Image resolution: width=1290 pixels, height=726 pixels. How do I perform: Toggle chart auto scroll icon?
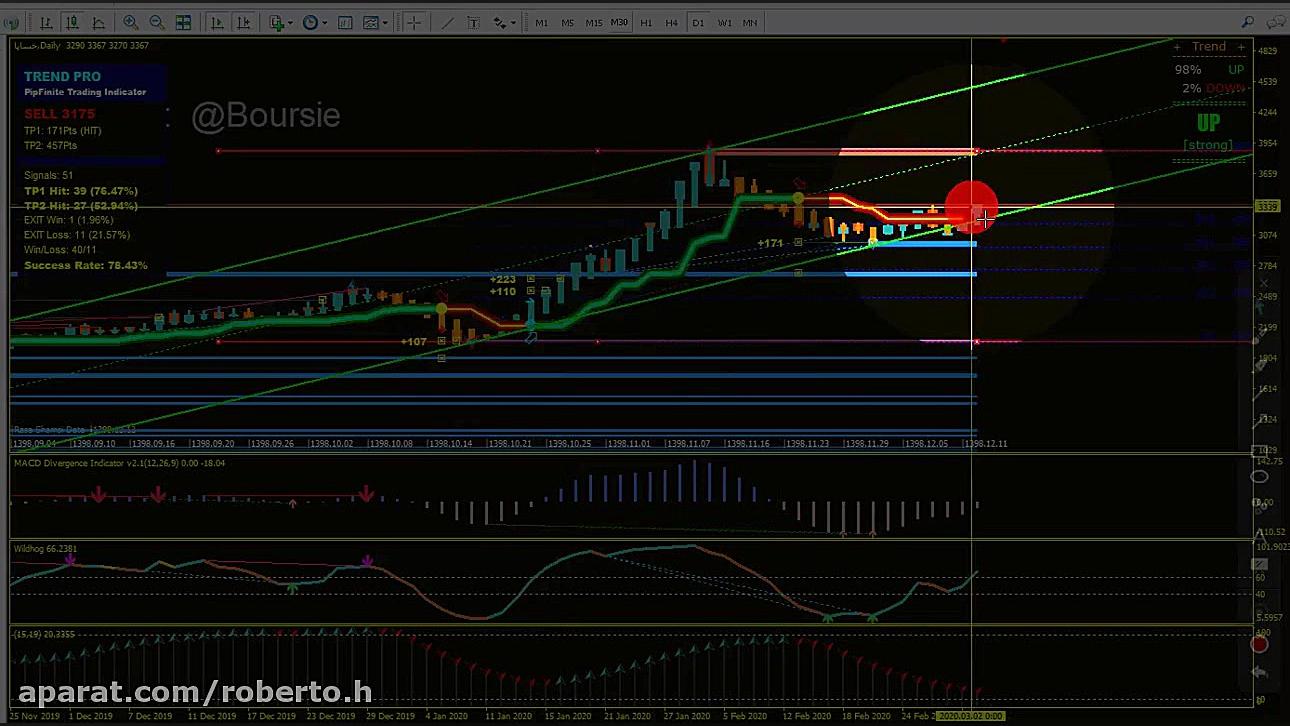[x=218, y=22]
